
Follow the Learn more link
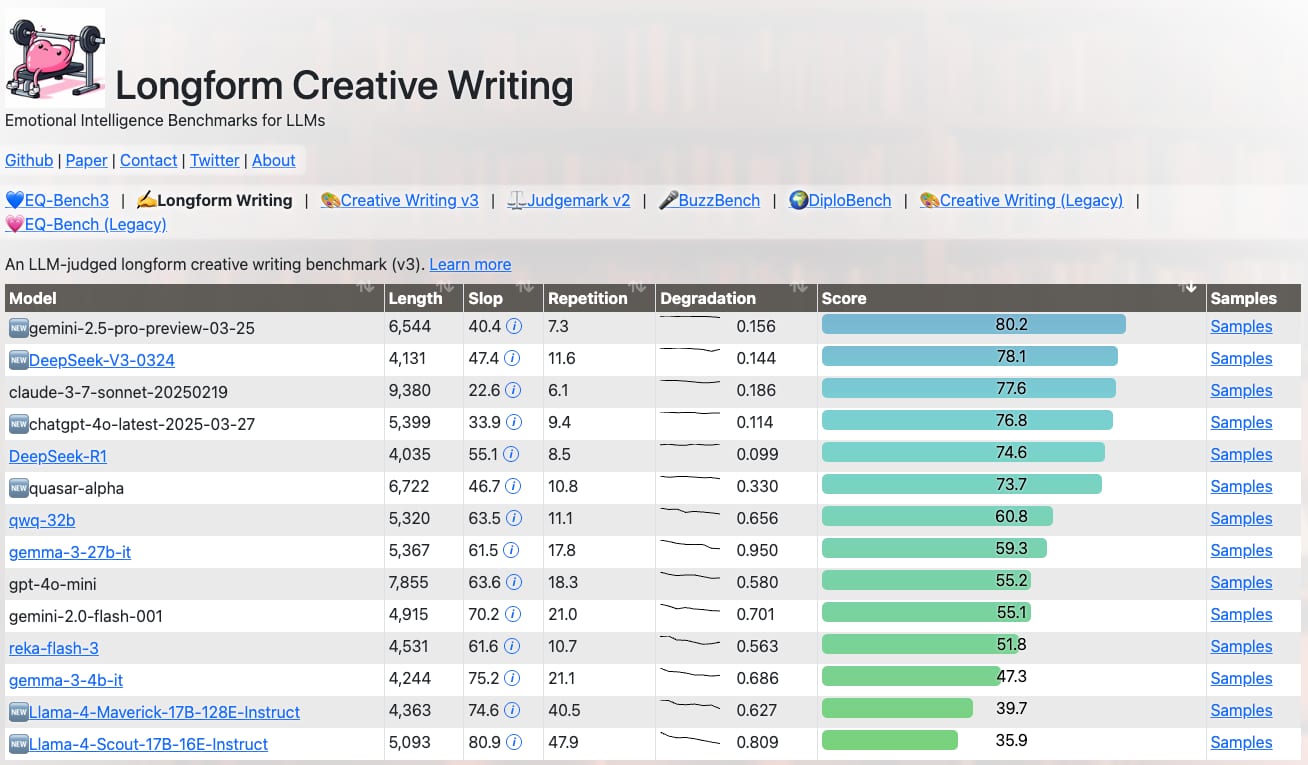click(470, 264)
